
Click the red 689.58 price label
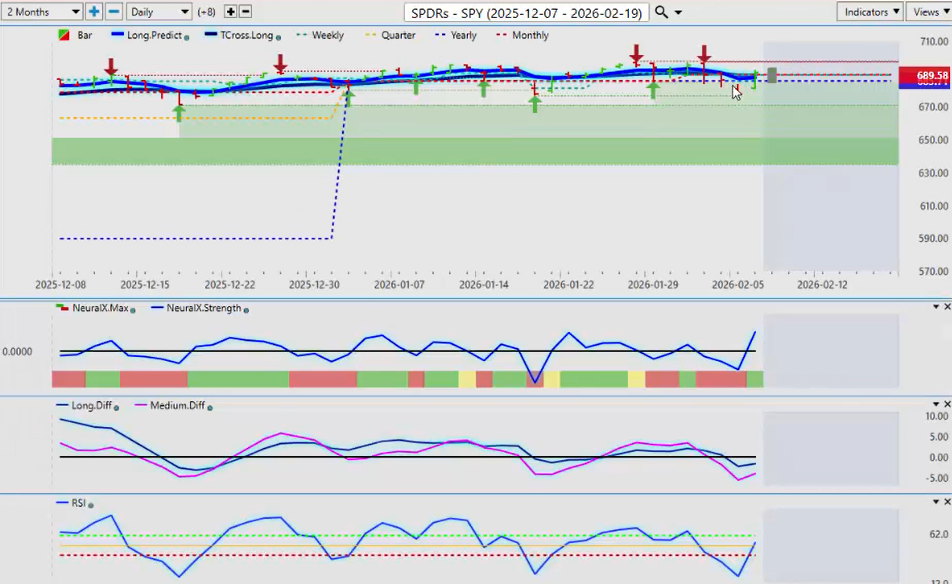coord(924,75)
